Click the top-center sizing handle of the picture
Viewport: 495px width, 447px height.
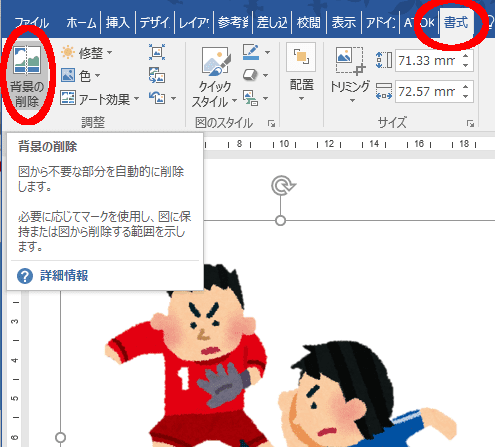point(281,220)
